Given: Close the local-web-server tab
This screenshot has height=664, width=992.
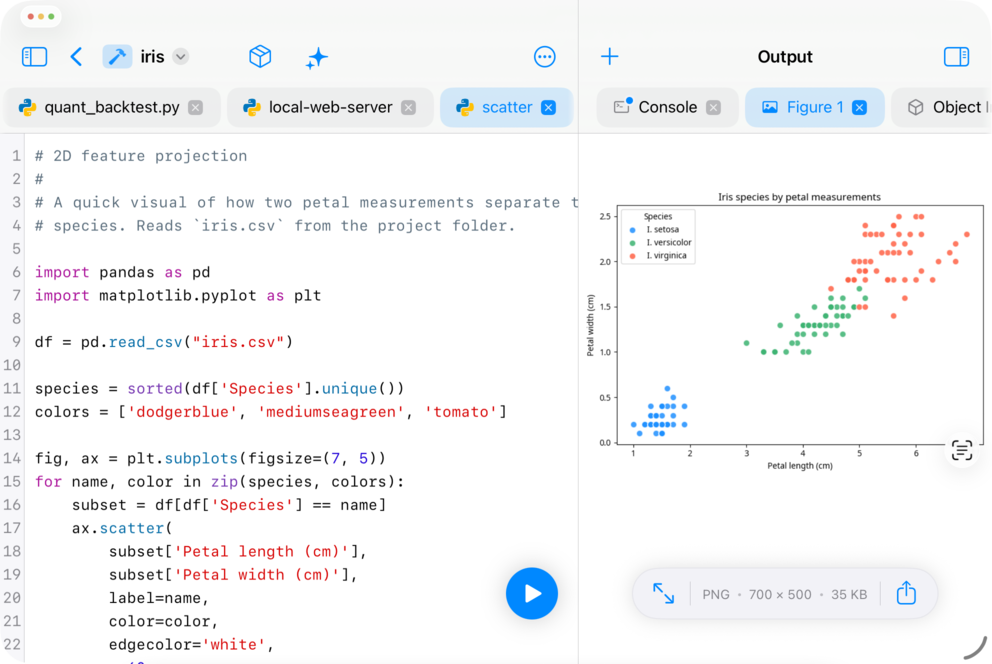Looking at the screenshot, I should (409, 108).
